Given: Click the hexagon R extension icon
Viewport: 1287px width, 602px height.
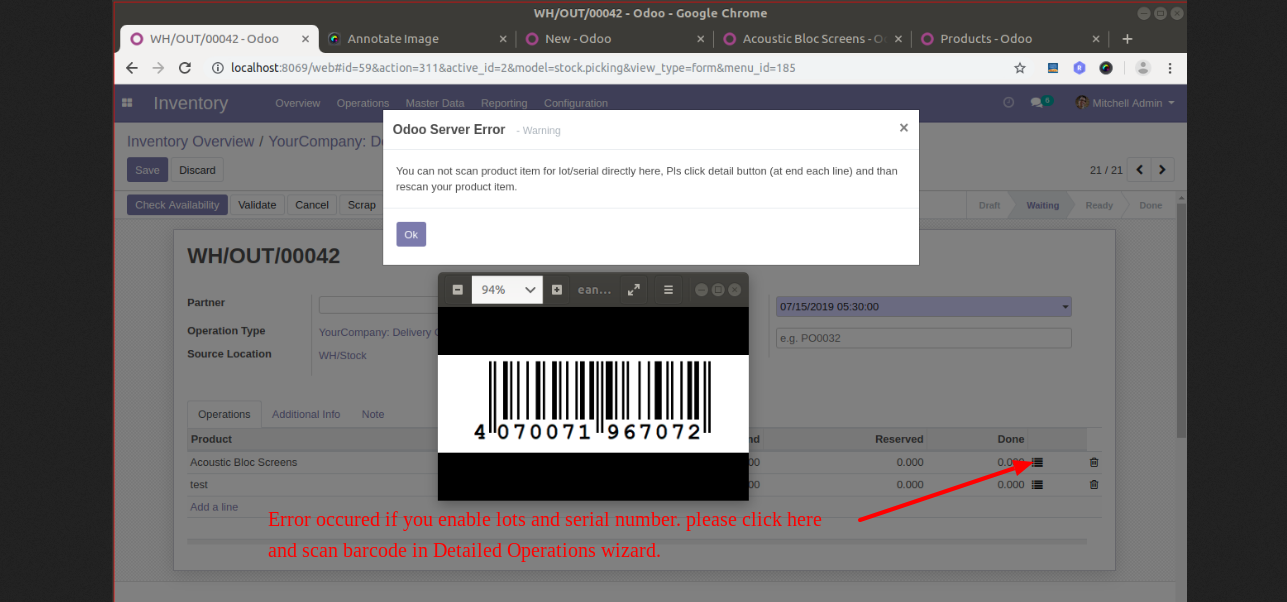Looking at the screenshot, I should (1079, 68).
